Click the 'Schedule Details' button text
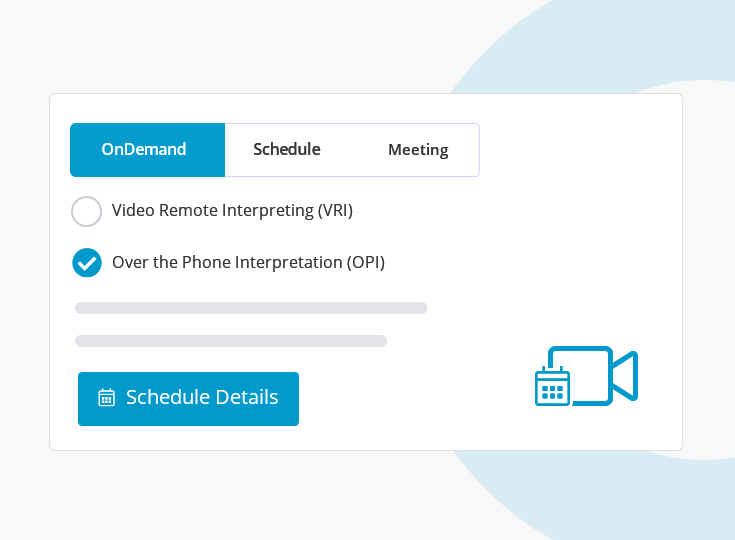735x540 pixels. tap(202, 398)
